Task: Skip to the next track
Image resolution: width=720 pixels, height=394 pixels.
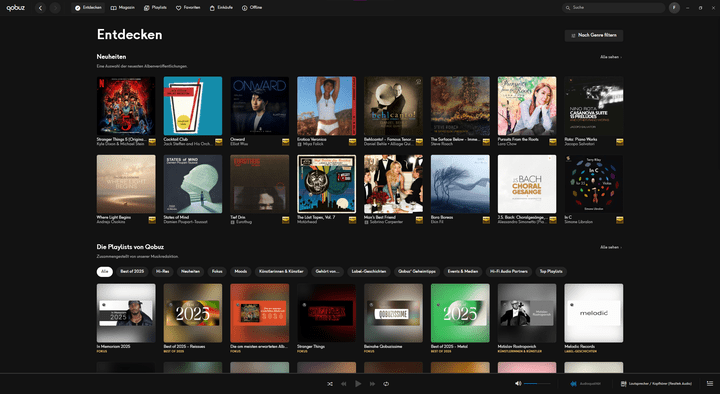Action: (x=372, y=383)
